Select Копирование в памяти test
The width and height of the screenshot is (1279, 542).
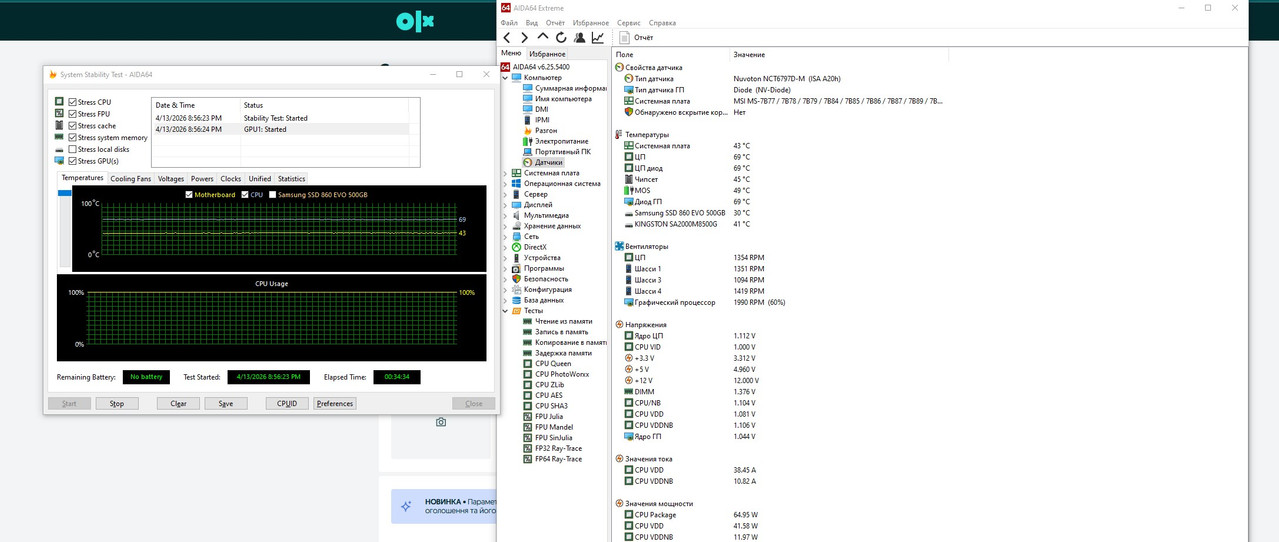571,342
